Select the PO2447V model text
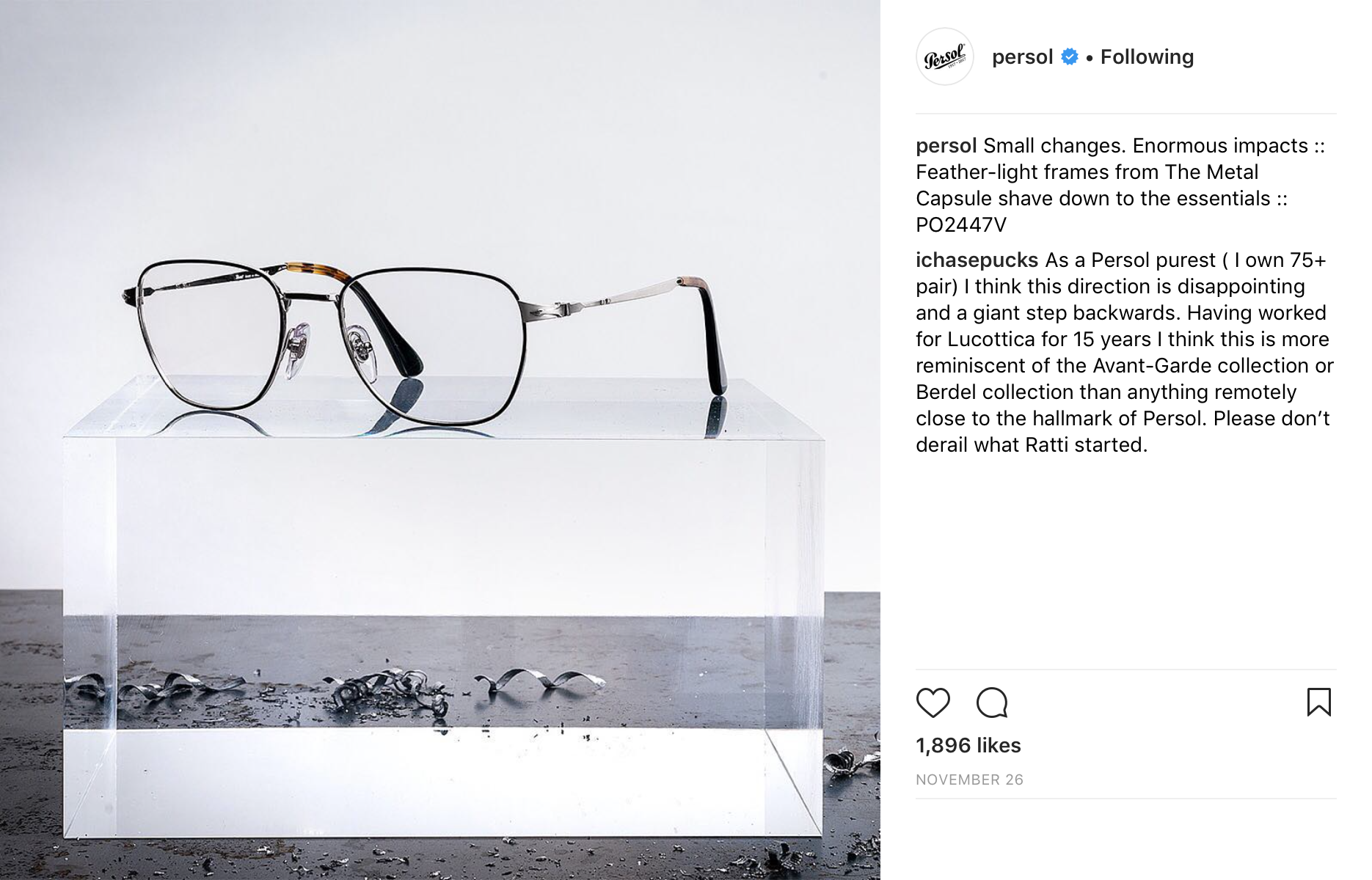 tap(961, 225)
